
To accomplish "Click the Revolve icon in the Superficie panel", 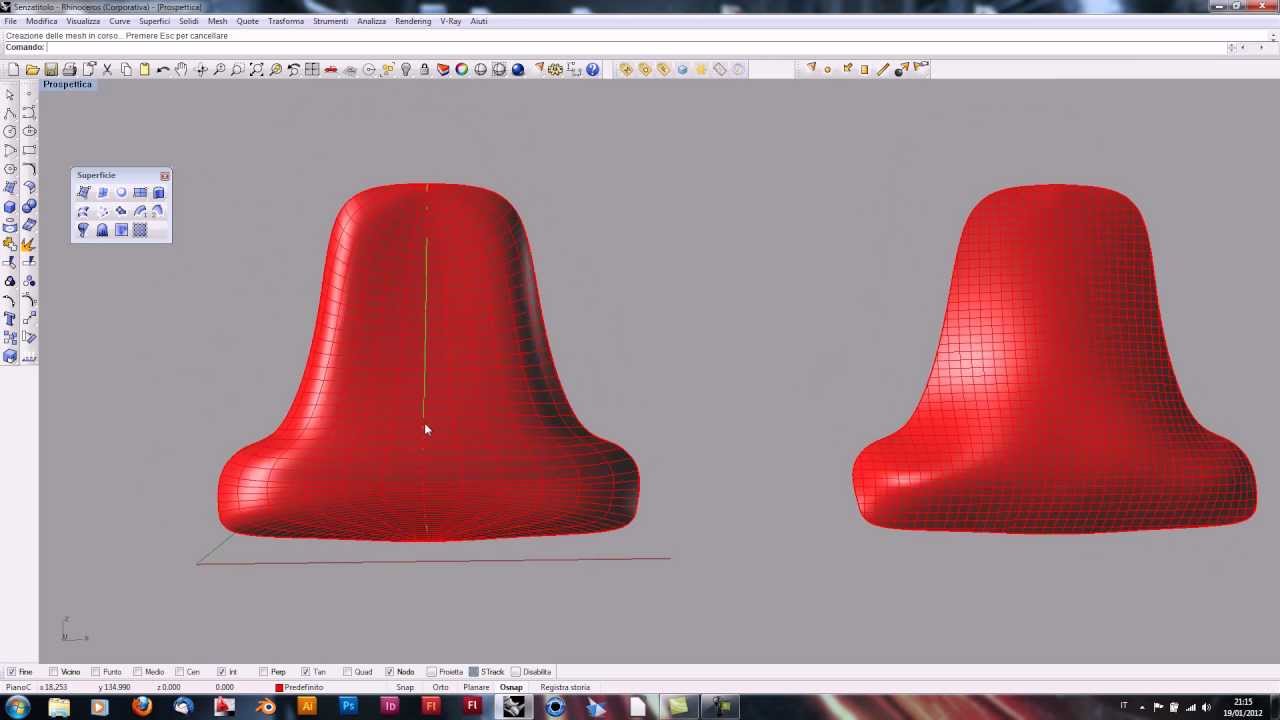I will tap(83, 230).
